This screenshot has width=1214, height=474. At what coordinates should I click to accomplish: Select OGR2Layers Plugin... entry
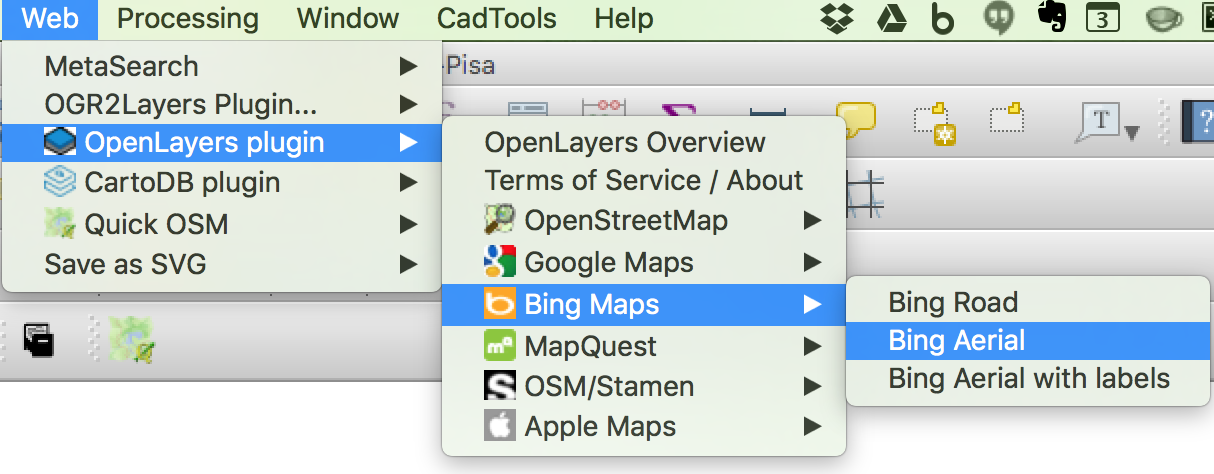(222, 104)
